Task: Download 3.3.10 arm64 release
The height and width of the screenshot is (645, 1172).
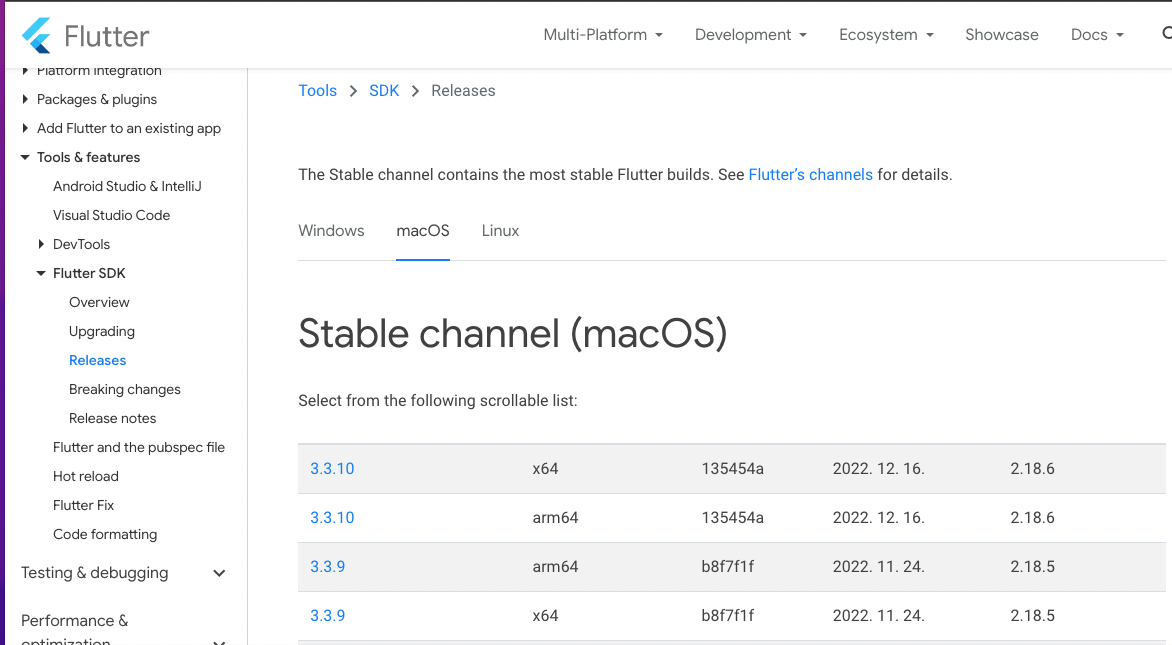Action: tap(332, 518)
